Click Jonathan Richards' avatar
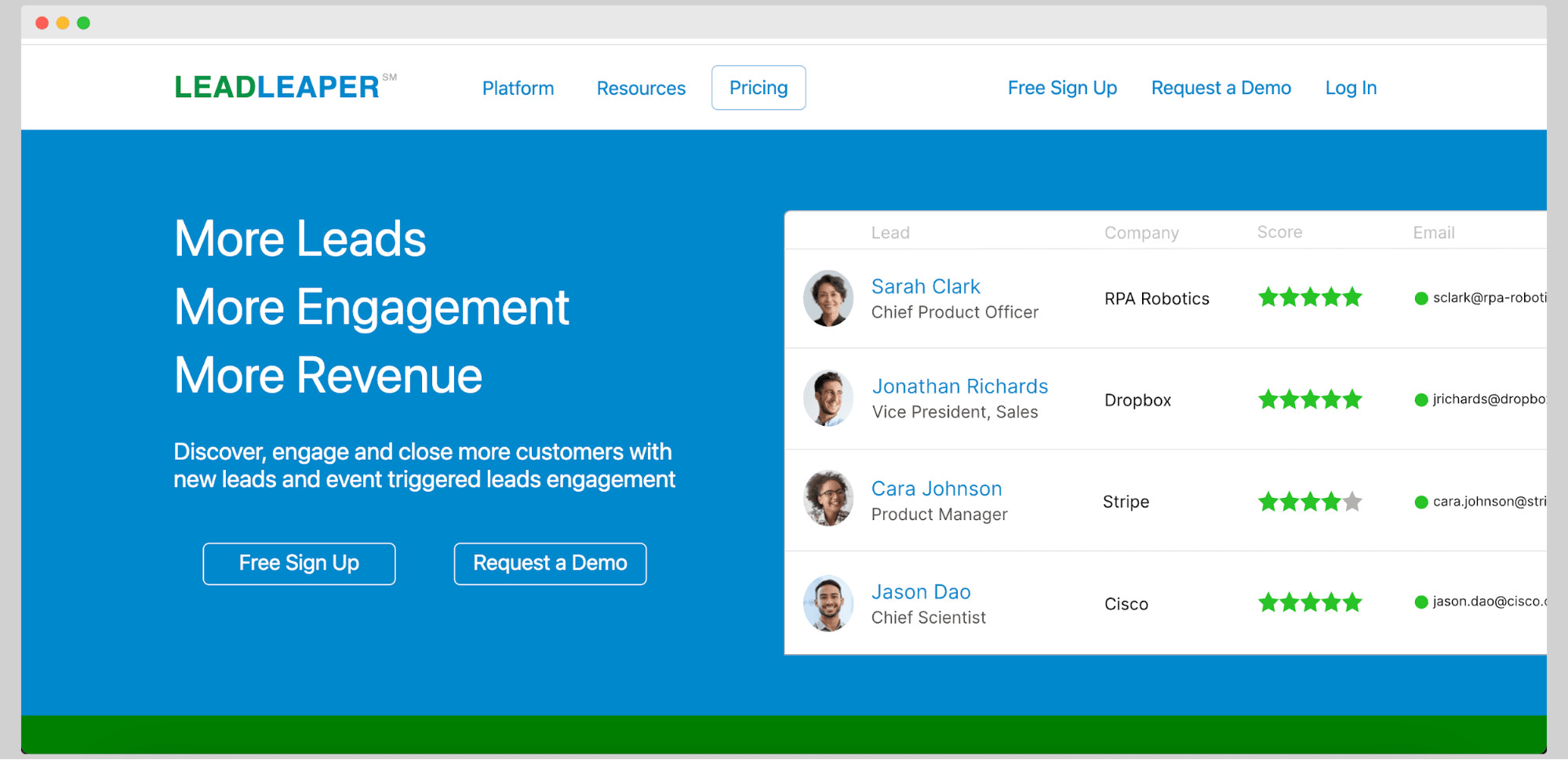This screenshot has width=1568, height=760. pyautogui.click(x=828, y=398)
